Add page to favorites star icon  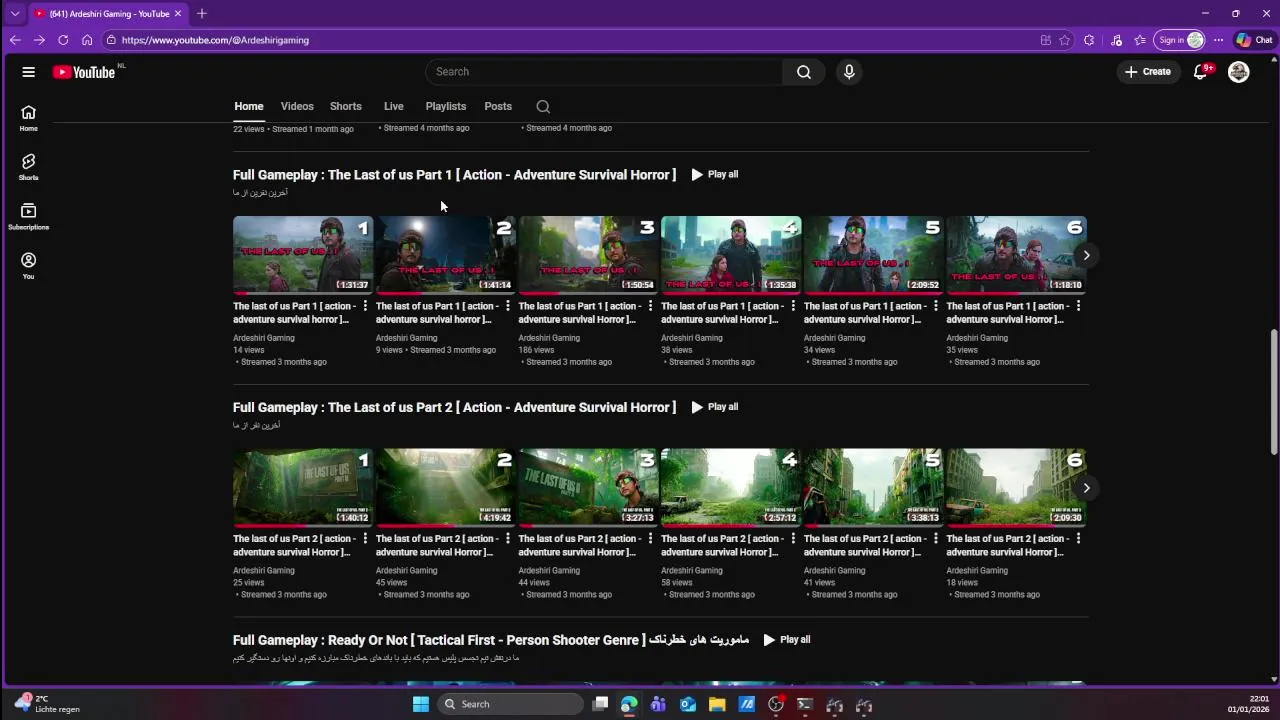click(1064, 40)
